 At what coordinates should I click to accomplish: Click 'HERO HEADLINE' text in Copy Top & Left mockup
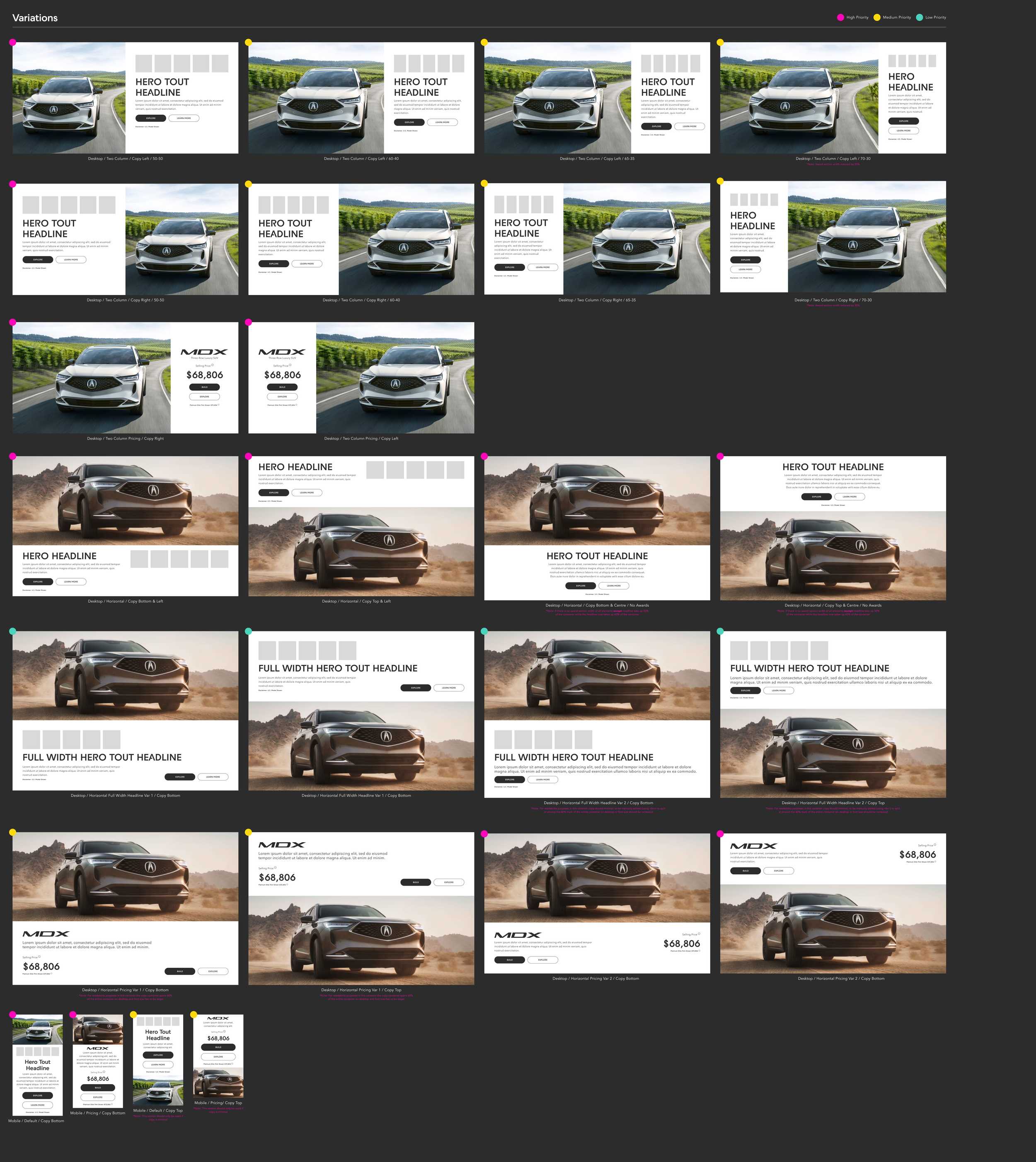295,467
